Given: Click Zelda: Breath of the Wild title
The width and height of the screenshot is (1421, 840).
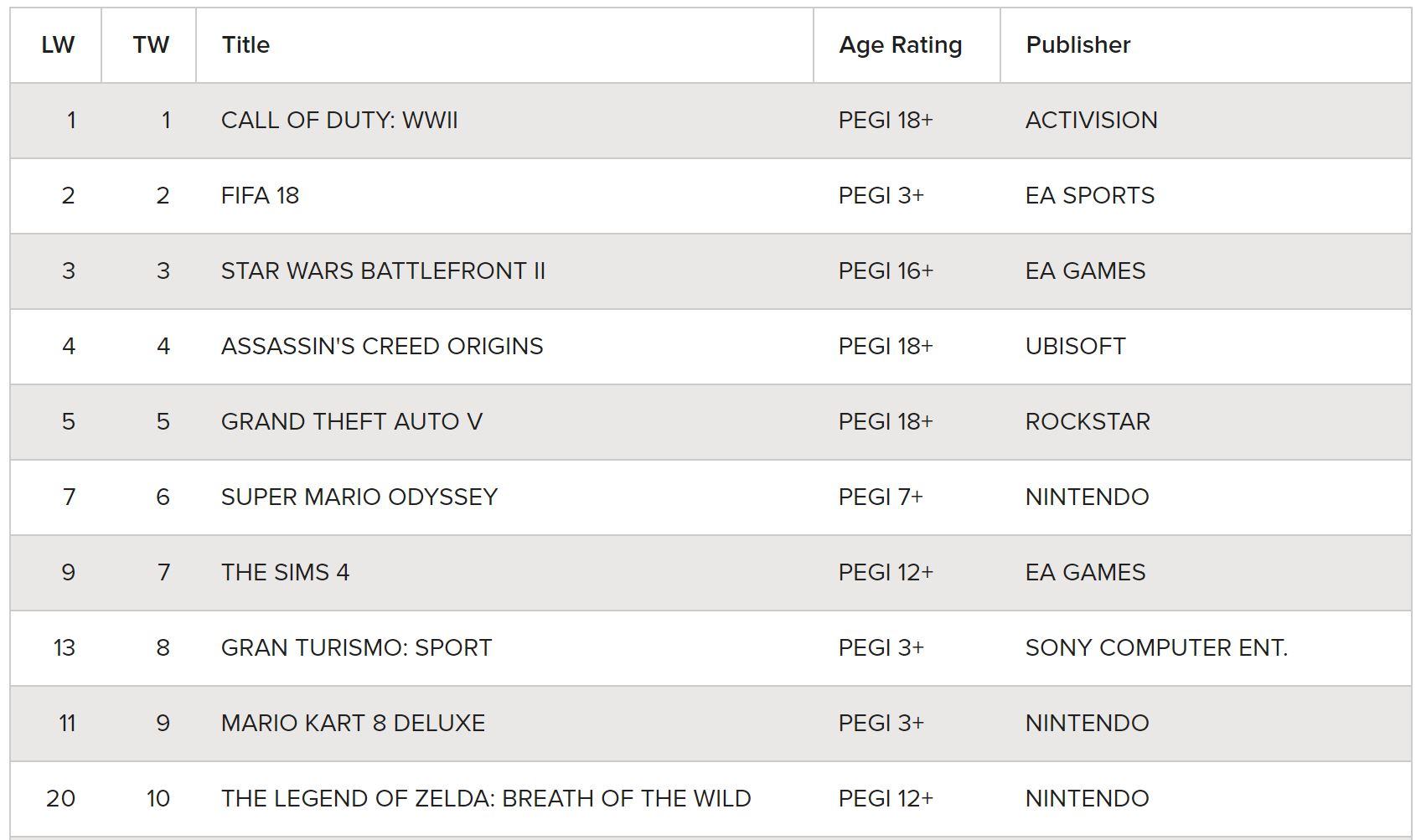Looking at the screenshot, I should 486,799.
